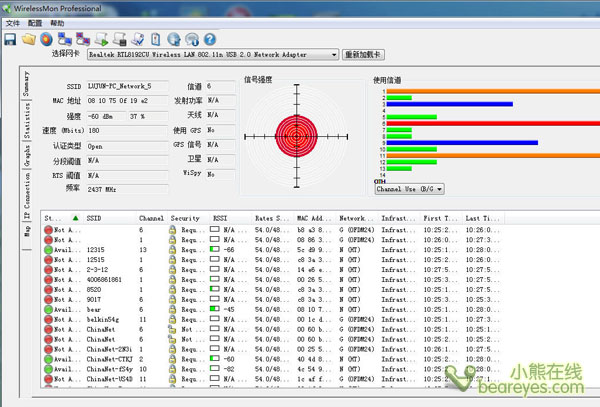This screenshot has height=407, width=600.
Task: Click the lock icon in ChinaNet-CTKJ row
Action: pyautogui.click(x=173, y=359)
